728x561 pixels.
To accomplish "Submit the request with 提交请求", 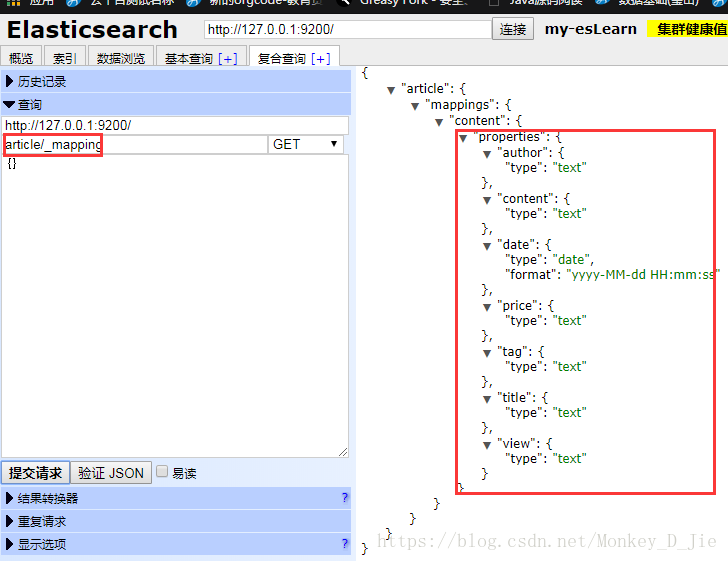I will coord(35,473).
